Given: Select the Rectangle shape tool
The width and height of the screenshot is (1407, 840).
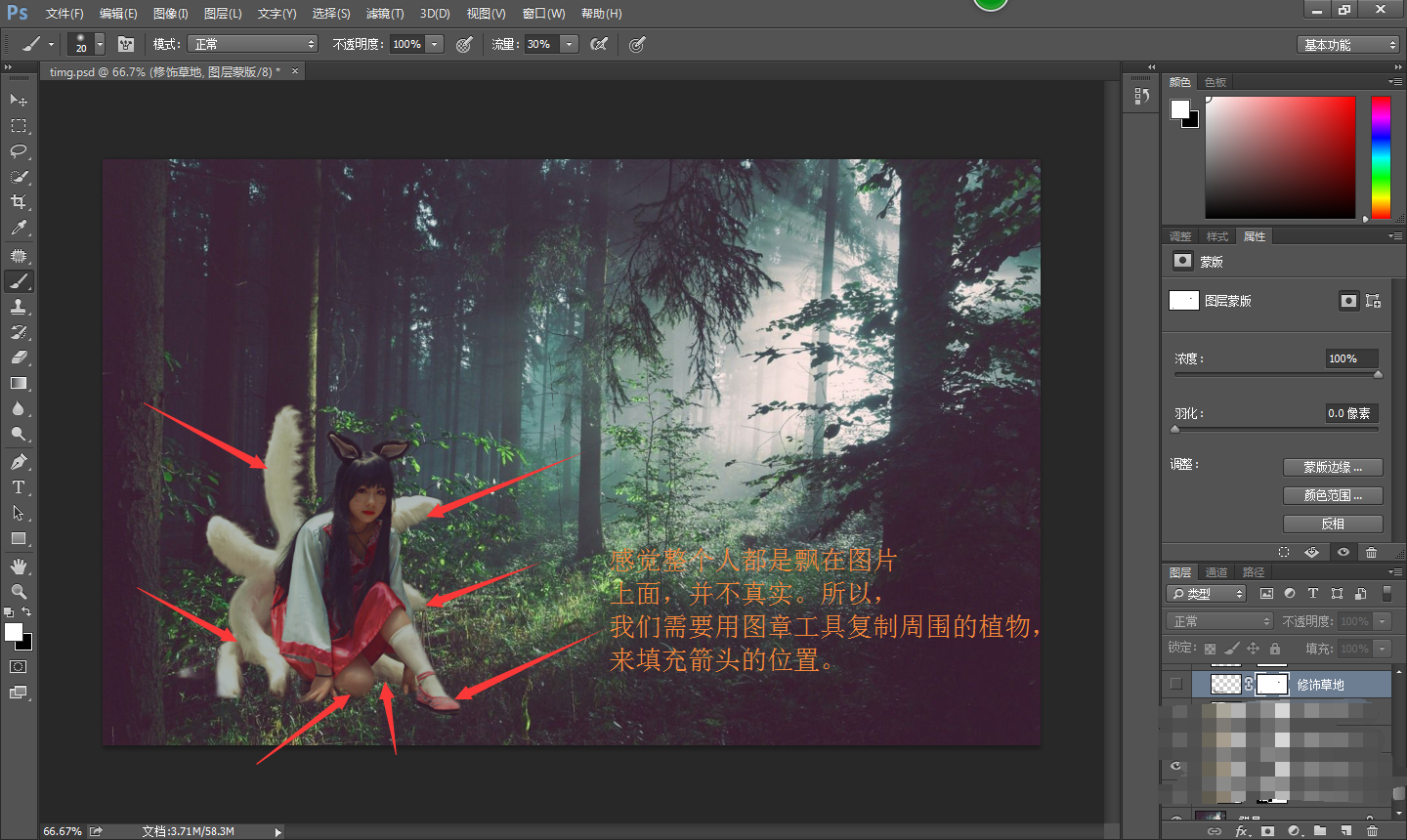Looking at the screenshot, I should pos(19,538).
